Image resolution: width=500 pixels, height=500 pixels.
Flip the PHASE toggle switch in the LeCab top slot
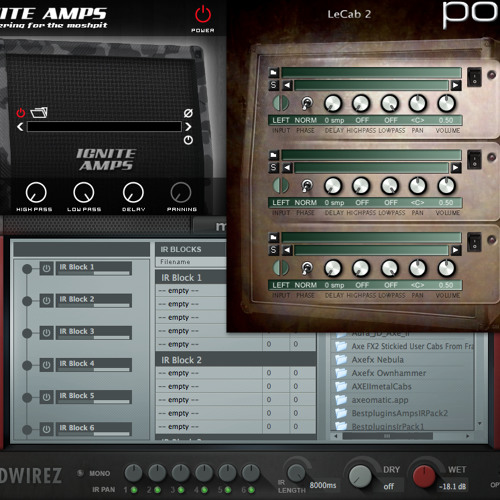tap(307, 103)
